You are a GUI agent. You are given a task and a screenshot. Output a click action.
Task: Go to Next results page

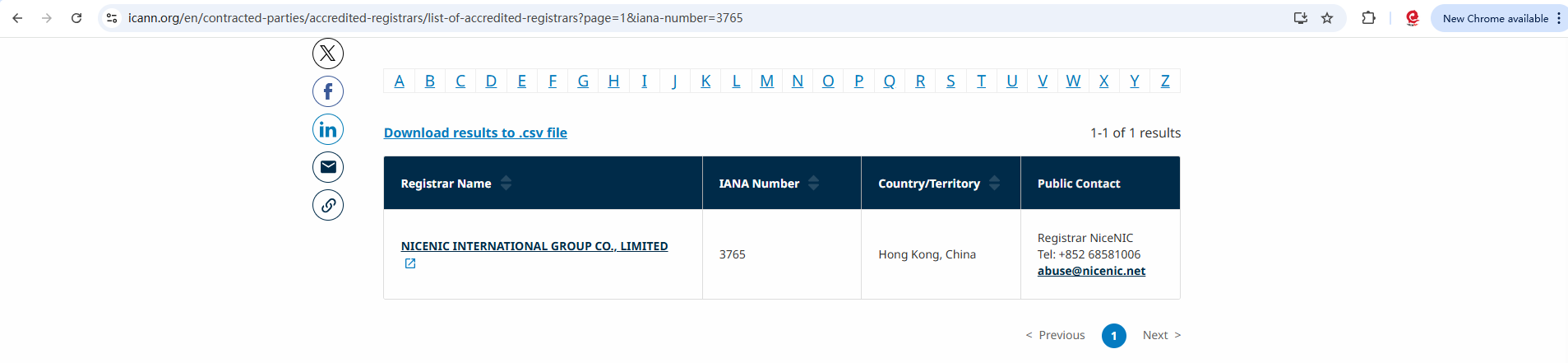[1161, 335]
